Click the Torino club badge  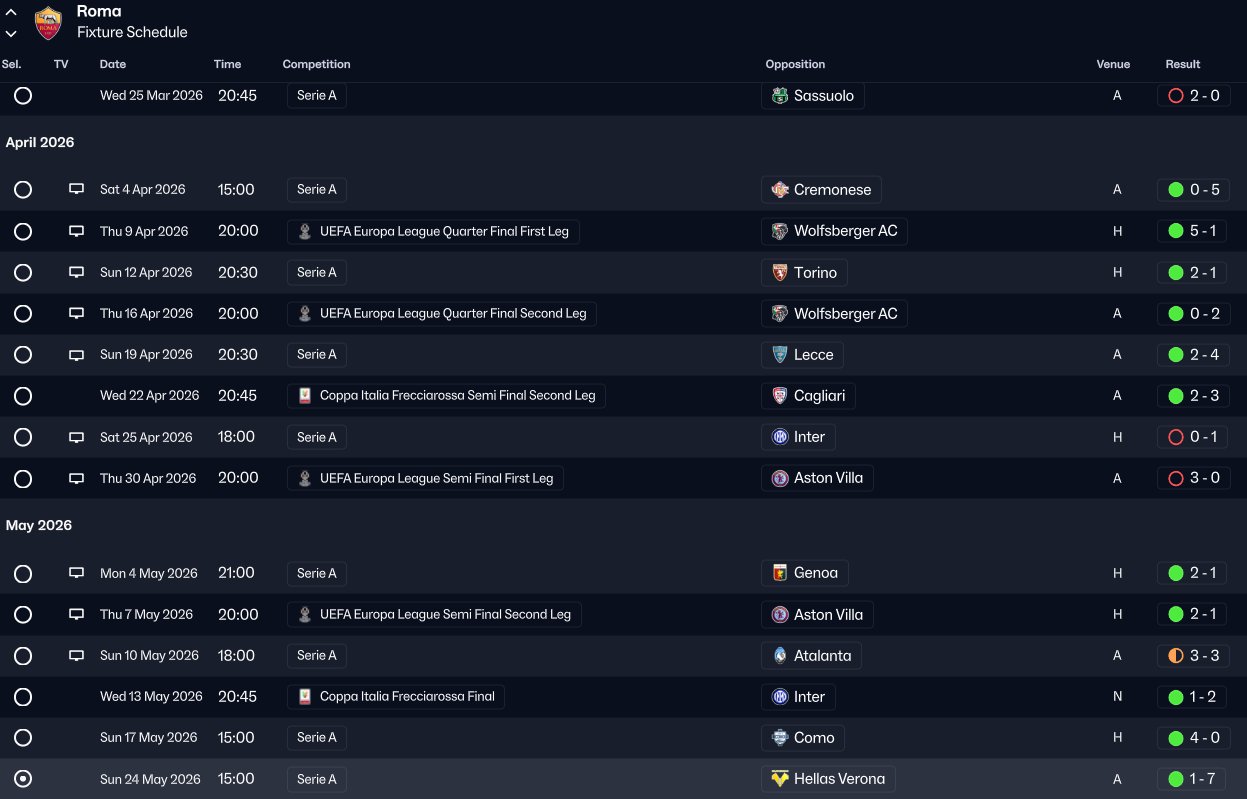click(x=781, y=272)
